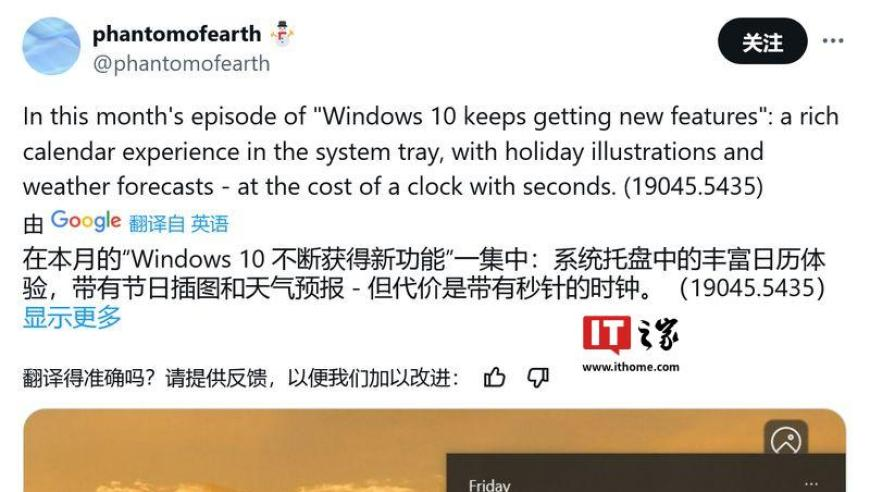Click the thumbs up feedback icon
Image resolution: width=870 pixels, height=492 pixels.
[x=494, y=377]
